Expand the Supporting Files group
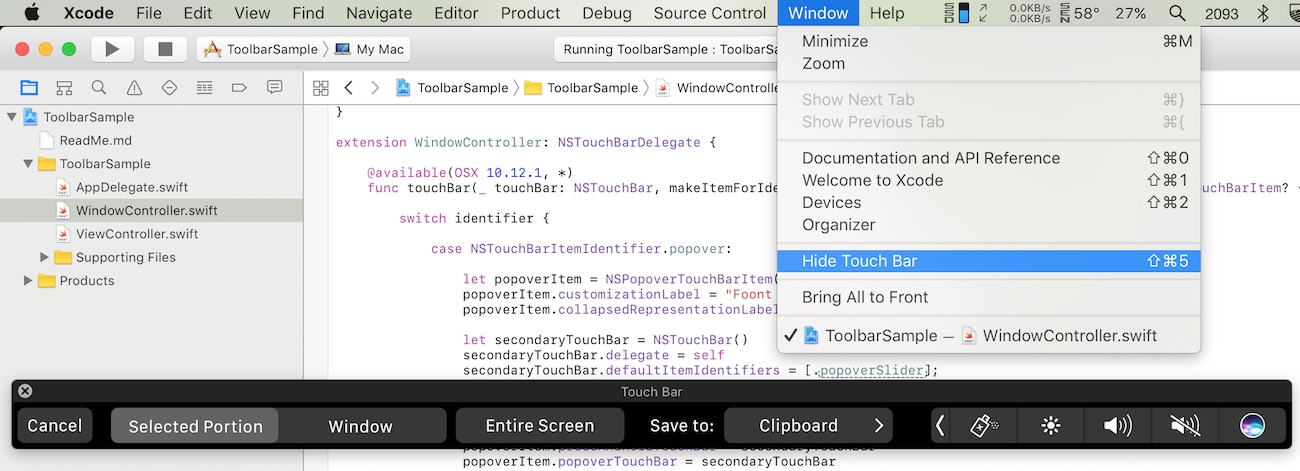This screenshot has width=1300, height=471. pos(44,257)
